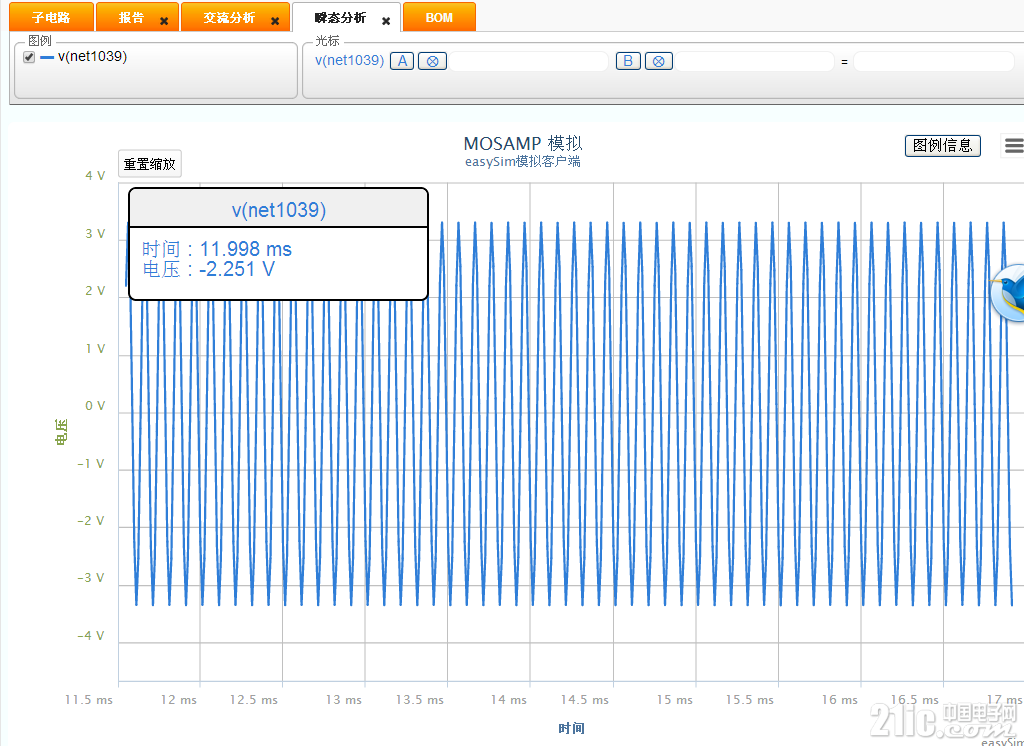Click the cursor B button
Screen dimensions: 1024x746
click(x=628, y=61)
